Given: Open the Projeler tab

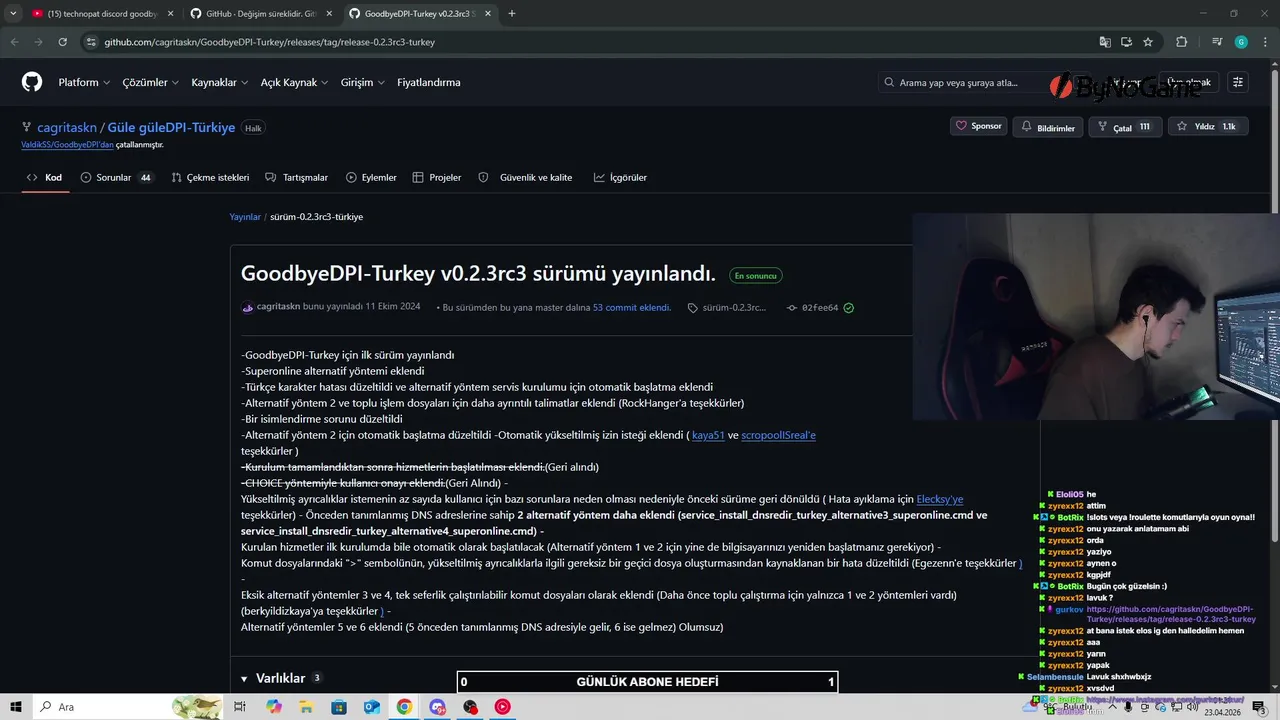Looking at the screenshot, I should click(x=437, y=177).
